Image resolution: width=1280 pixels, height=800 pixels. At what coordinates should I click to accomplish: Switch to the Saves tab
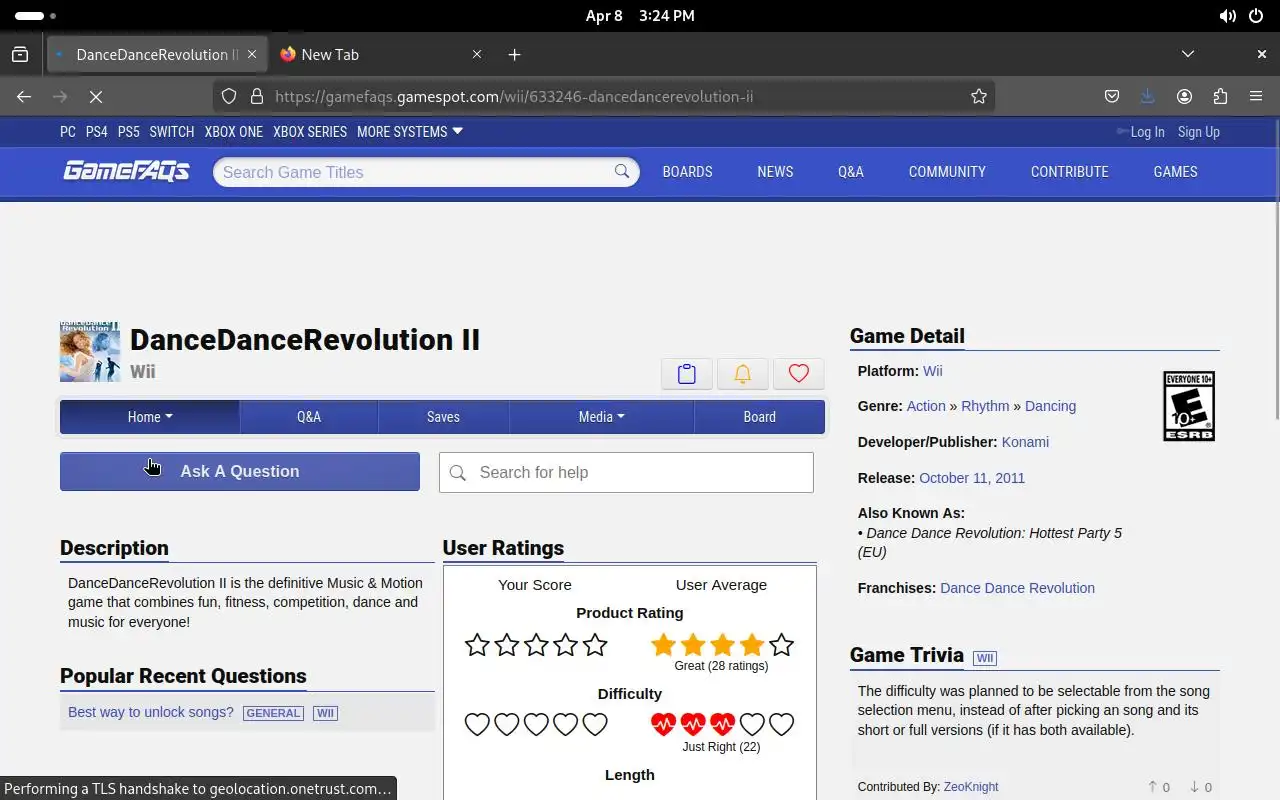point(443,417)
